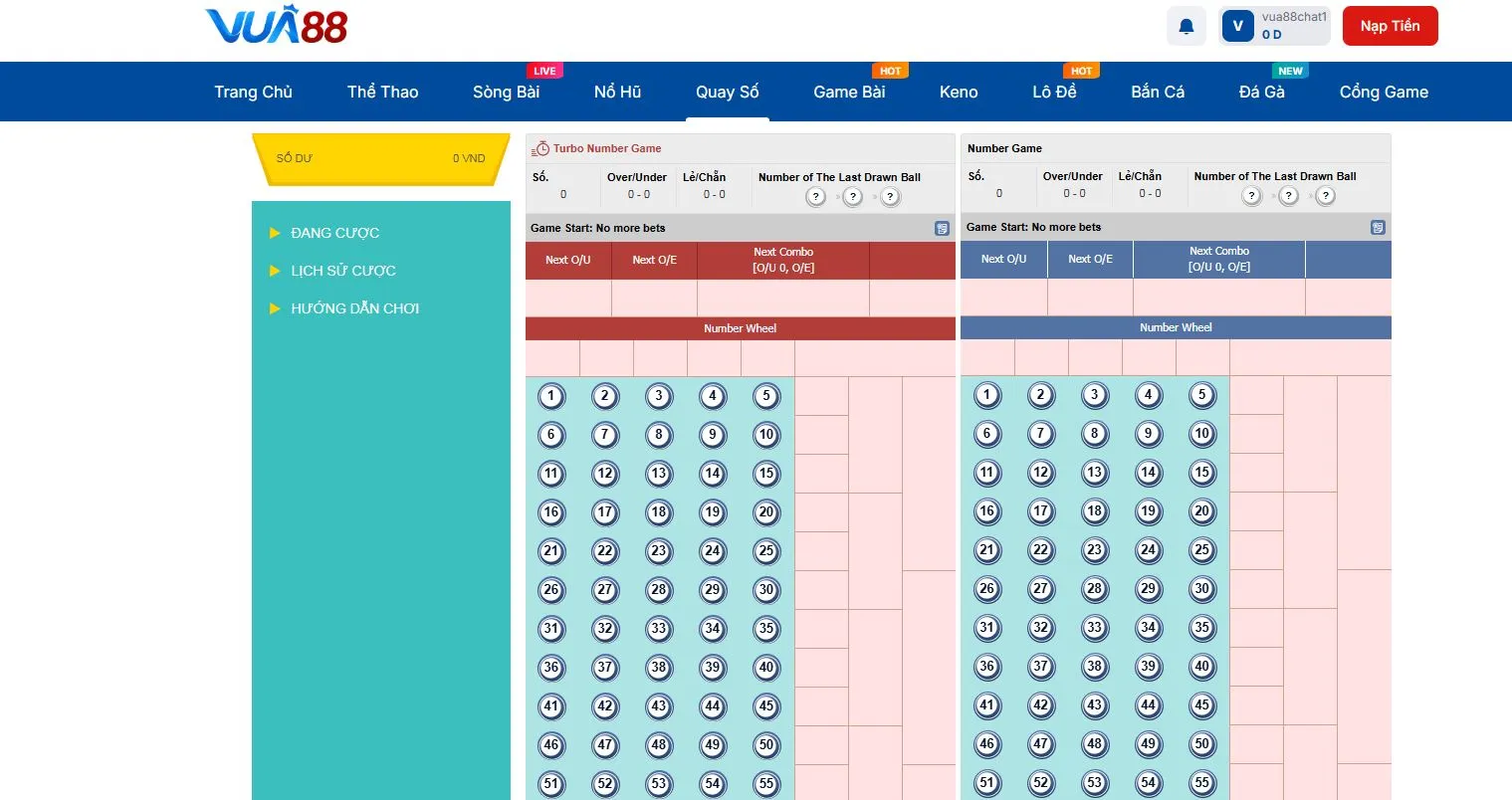Pick ball 50 in Turbo Number Game

tap(766, 745)
